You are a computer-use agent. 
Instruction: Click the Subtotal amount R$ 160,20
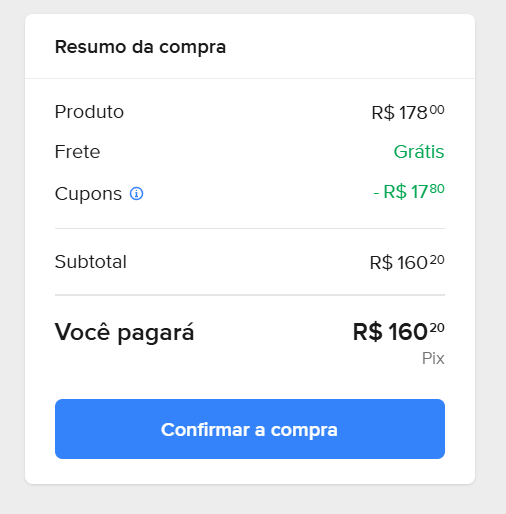pos(407,262)
